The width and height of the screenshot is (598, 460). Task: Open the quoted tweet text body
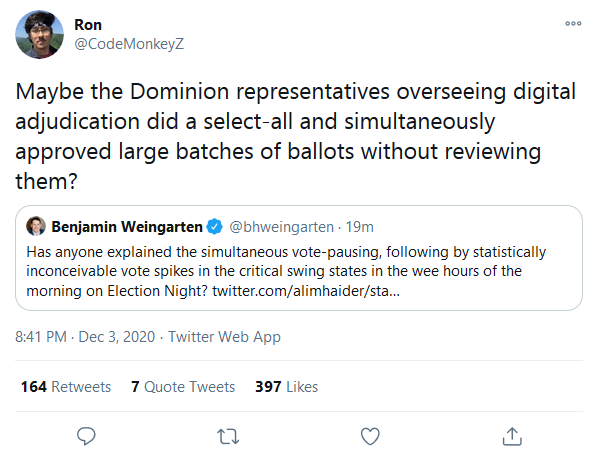[x=286, y=271]
